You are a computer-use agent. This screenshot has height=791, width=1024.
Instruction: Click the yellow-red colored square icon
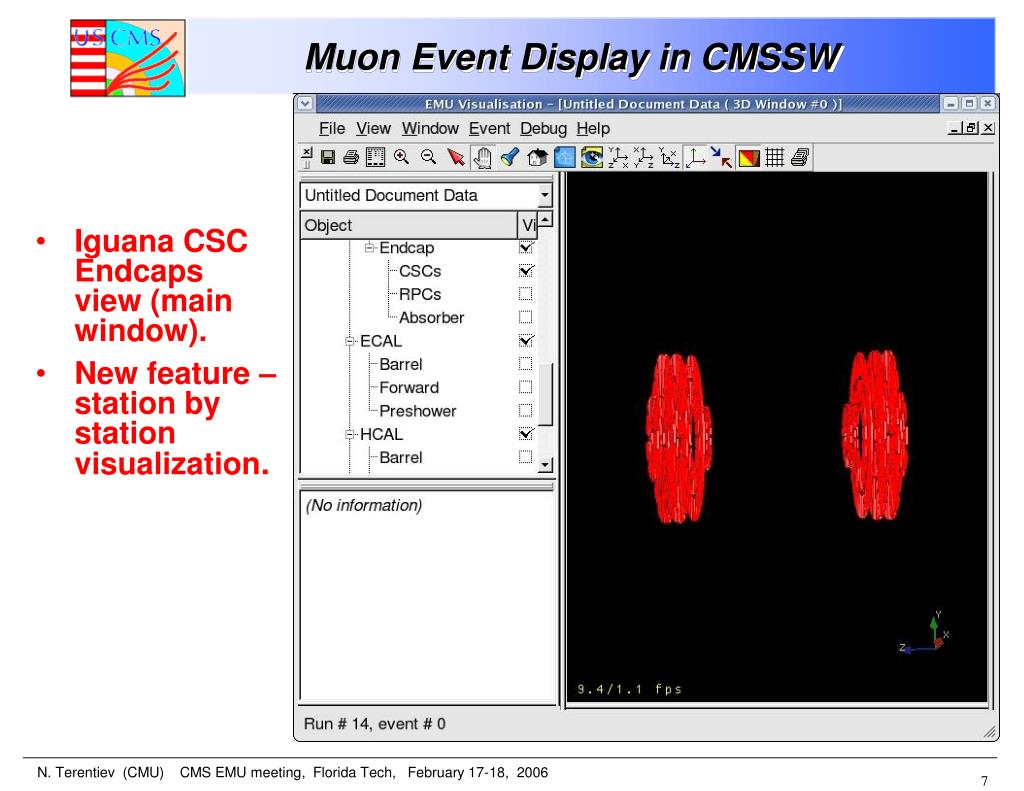pyautogui.click(x=748, y=158)
